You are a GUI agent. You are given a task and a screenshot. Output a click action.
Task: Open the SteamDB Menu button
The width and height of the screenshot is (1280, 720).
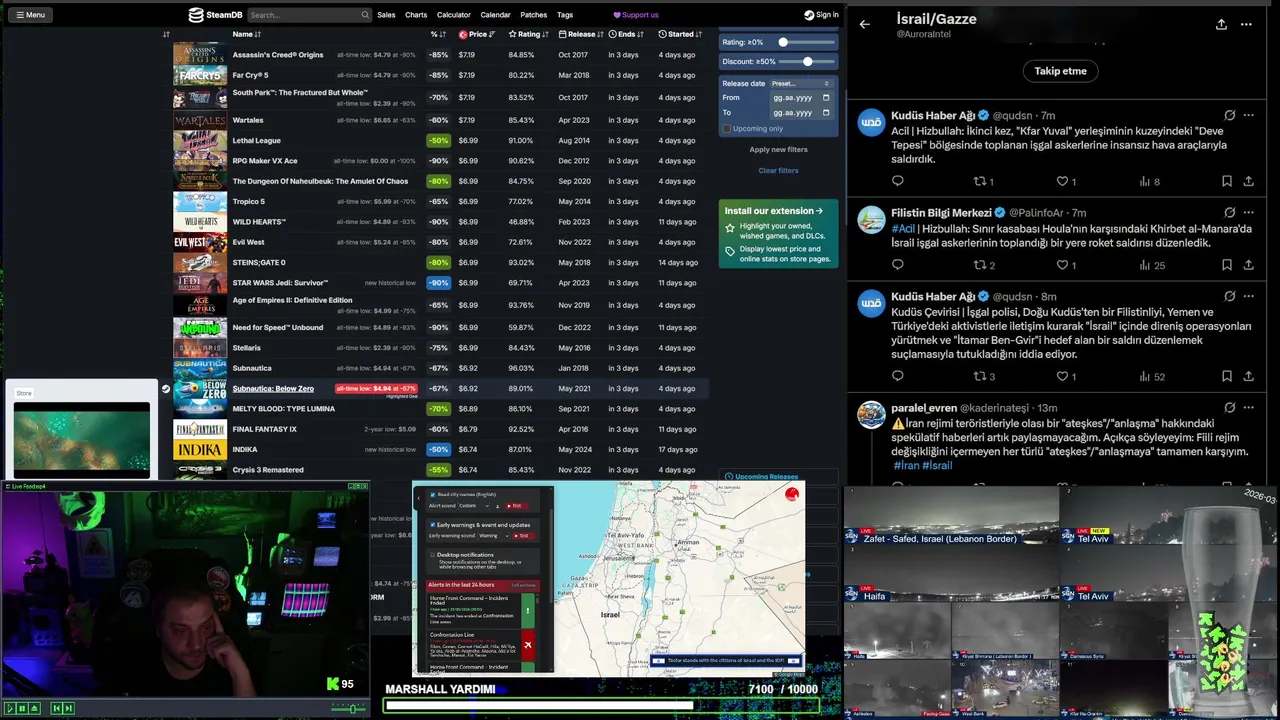pos(29,15)
